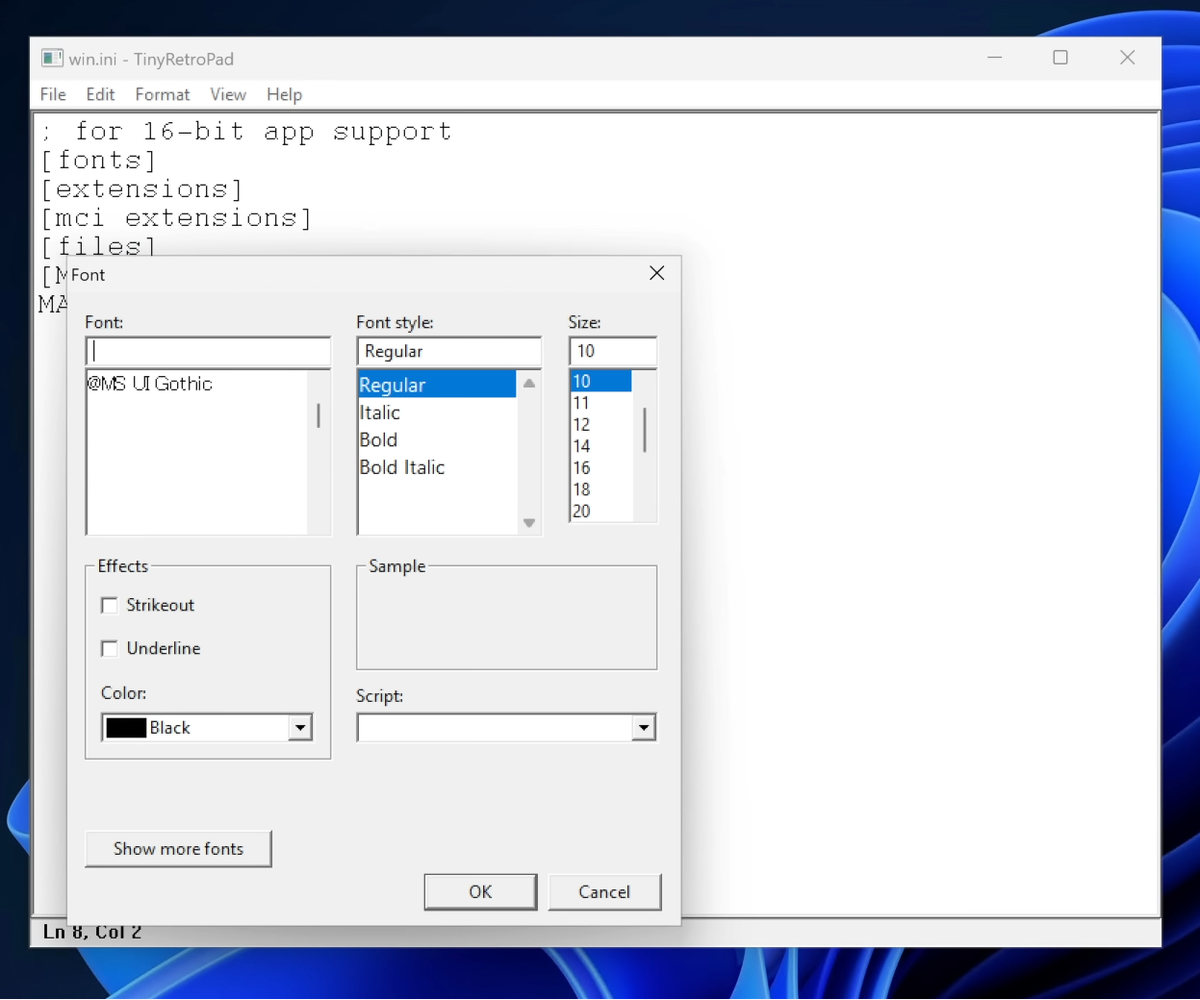
Task: Click the Font style list up arrow
Action: coord(529,383)
